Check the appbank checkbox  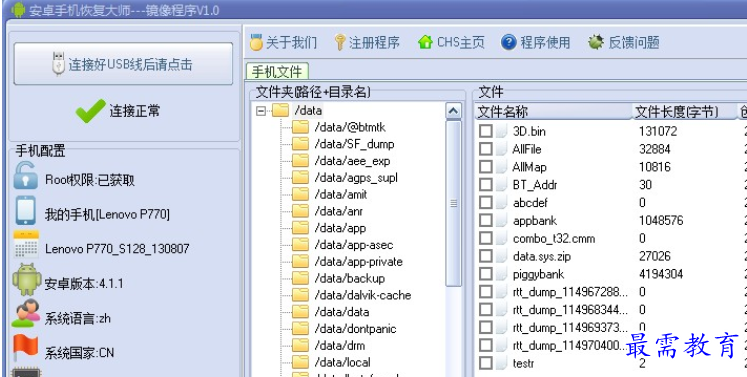485,220
